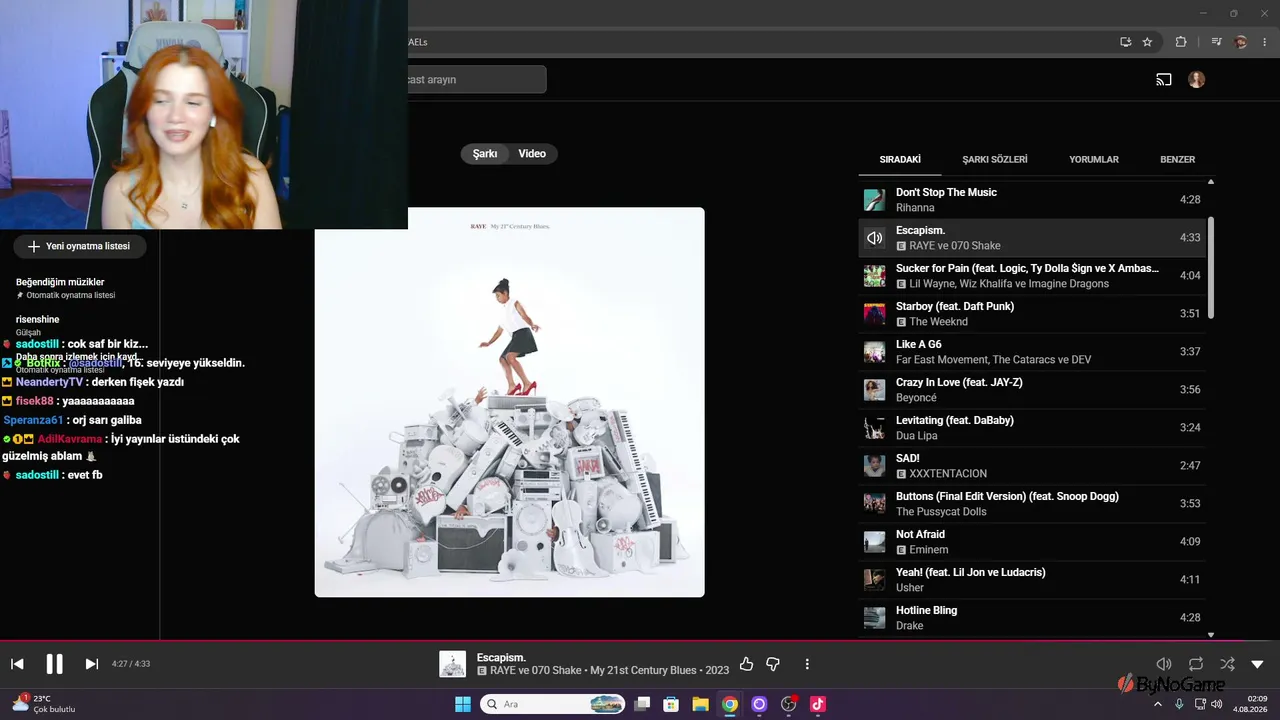Click the podcast search field
The height and width of the screenshot is (720, 1280).
476,79
